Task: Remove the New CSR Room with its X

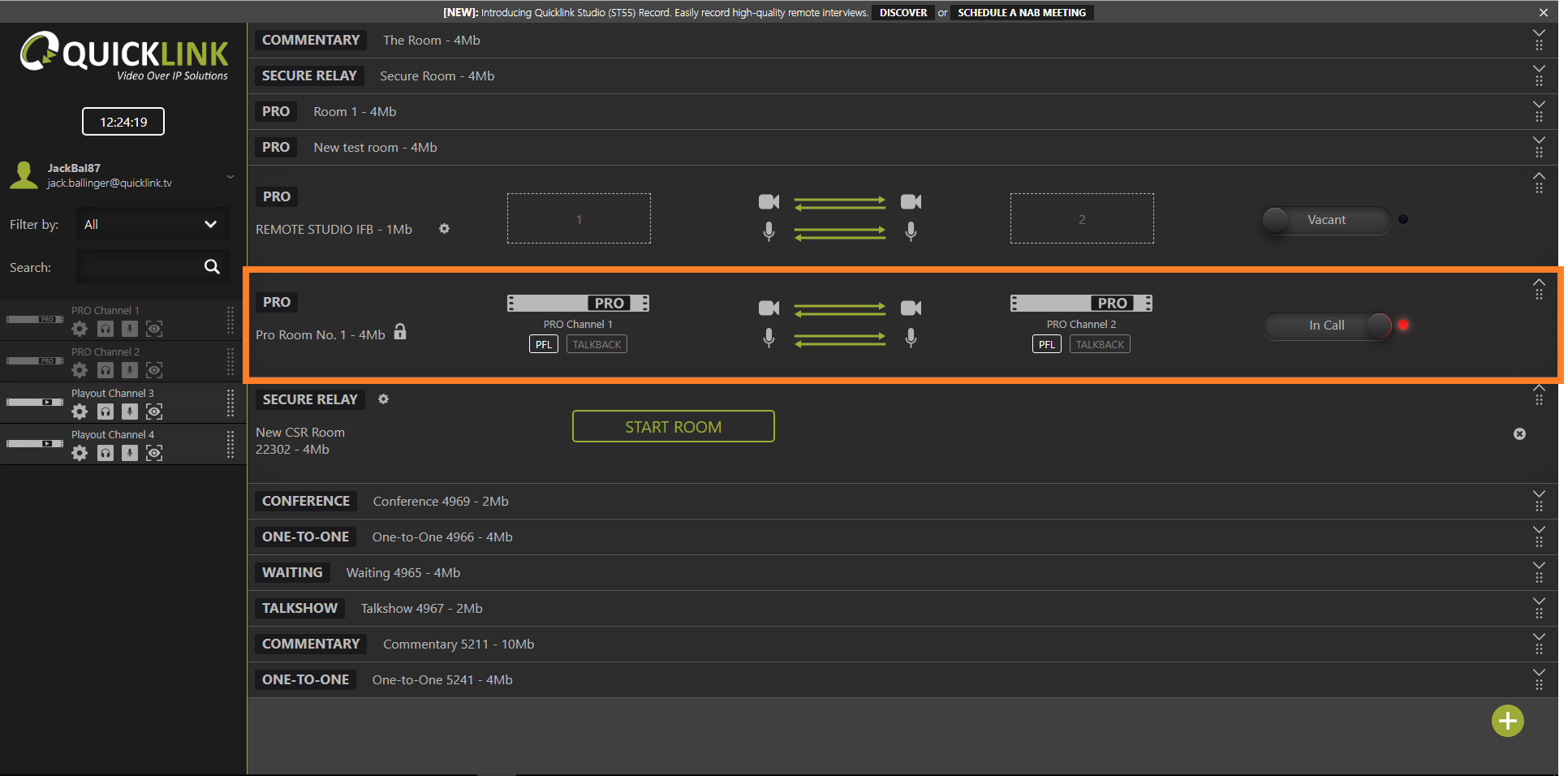Action: 1519,434
